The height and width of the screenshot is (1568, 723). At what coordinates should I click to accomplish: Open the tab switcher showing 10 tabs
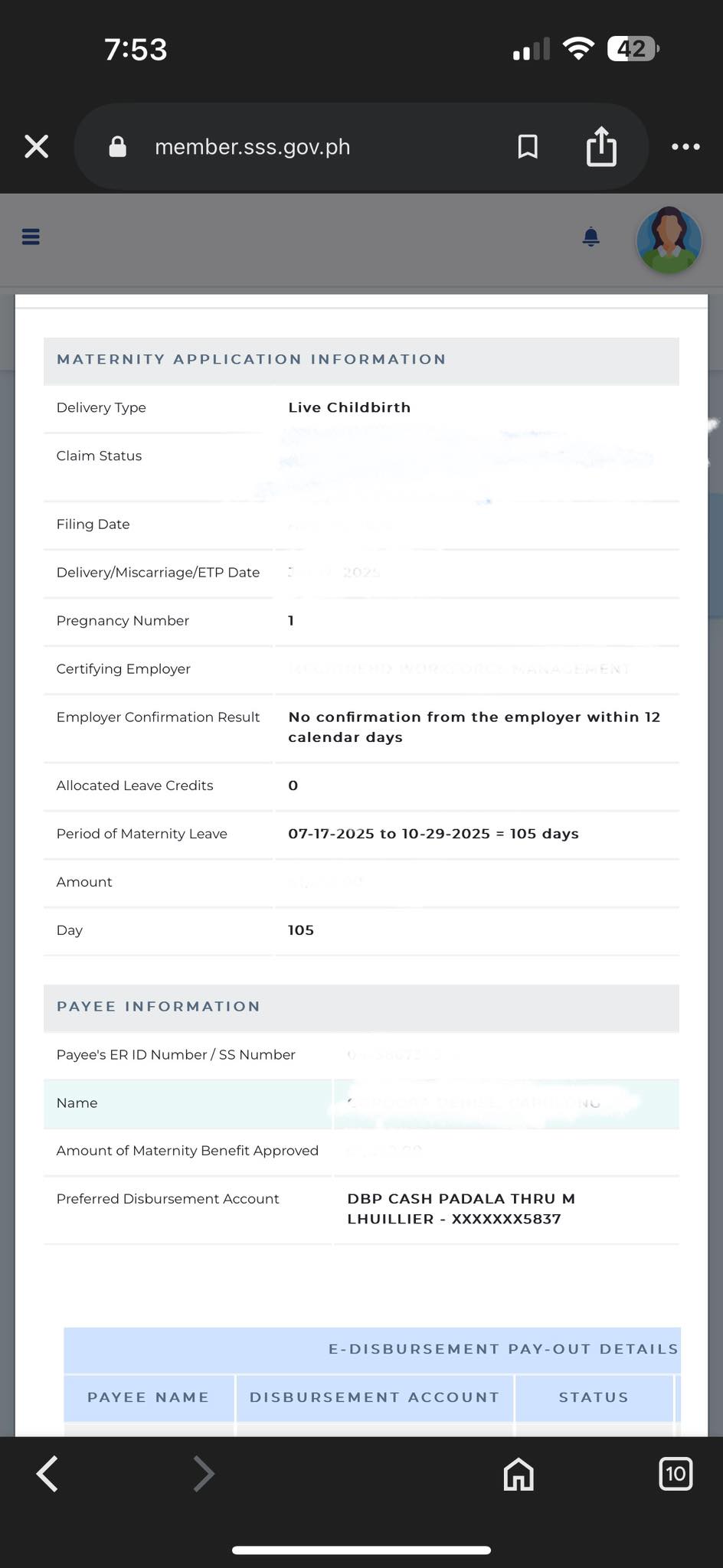[676, 1474]
